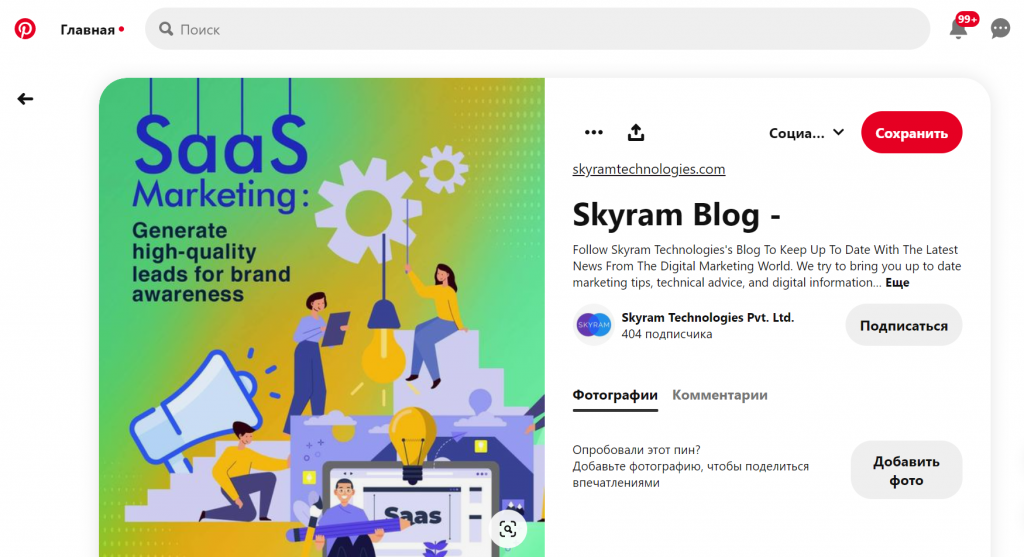Viewport: 1024px width, 557px height.
Task: Switch to the Комментарии tab
Action: [720, 396]
